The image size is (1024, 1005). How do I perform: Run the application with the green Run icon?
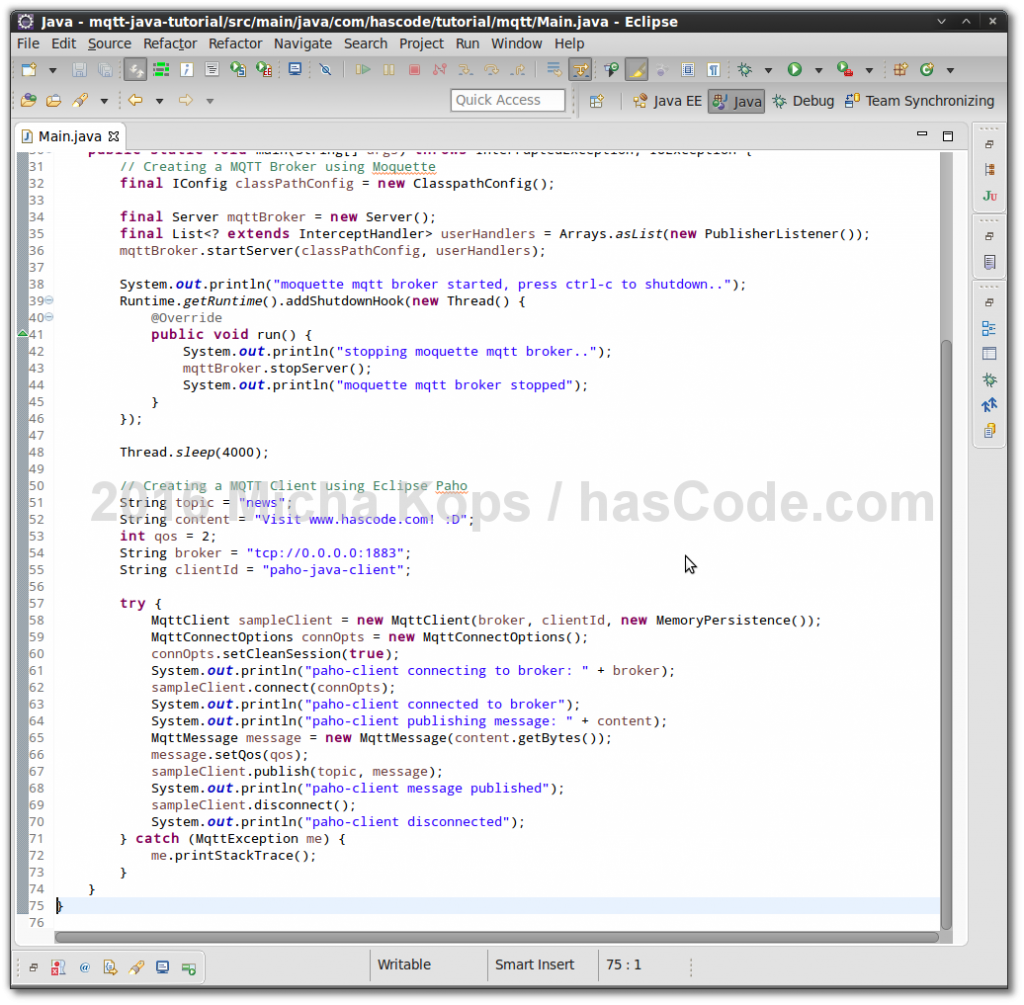(x=793, y=70)
